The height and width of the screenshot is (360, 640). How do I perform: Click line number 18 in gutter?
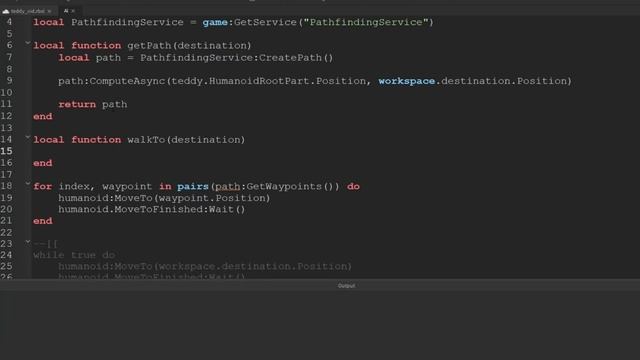6,186
